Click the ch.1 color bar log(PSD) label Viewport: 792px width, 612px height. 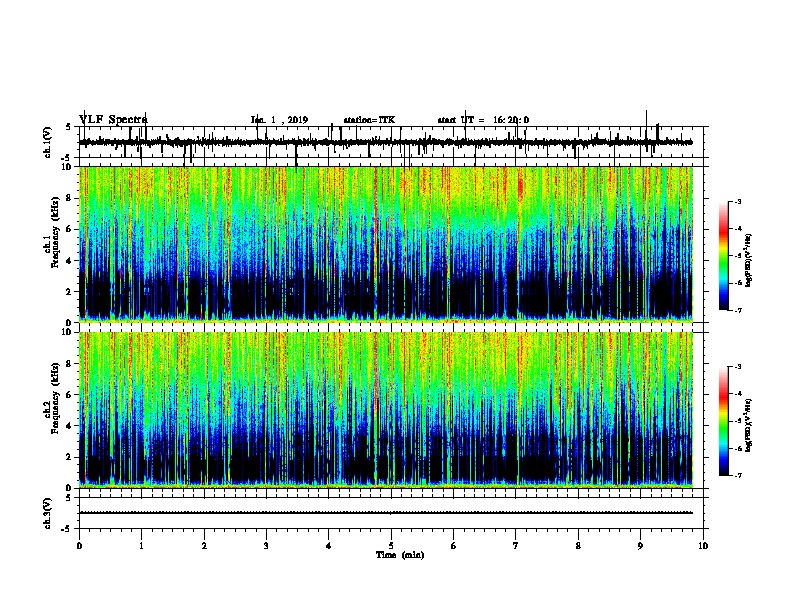tap(749, 260)
